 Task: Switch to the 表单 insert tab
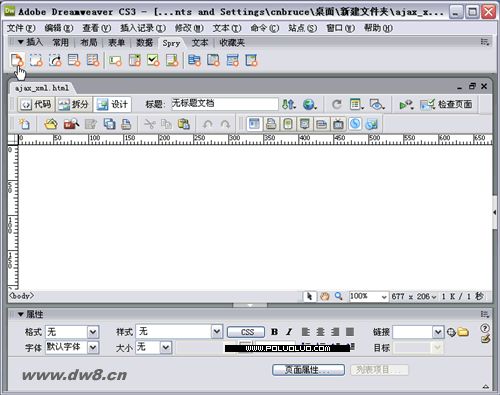tap(116, 42)
